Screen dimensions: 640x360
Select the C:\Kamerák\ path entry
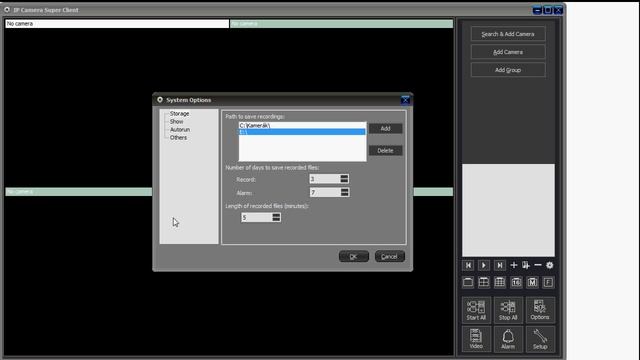coord(302,125)
